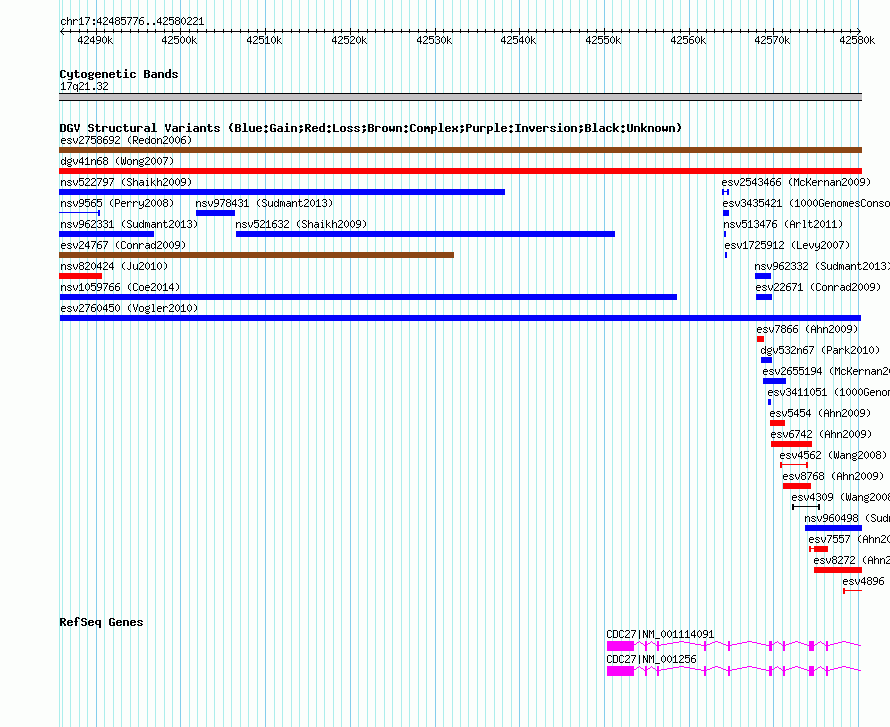
Task: Click the dgv532n67 (Park2010) label
Action: (x=820, y=350)
